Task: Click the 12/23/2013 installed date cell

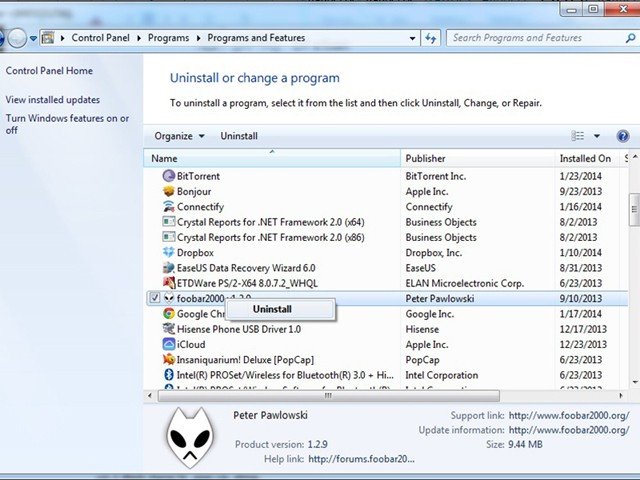Action: (583, 344)
